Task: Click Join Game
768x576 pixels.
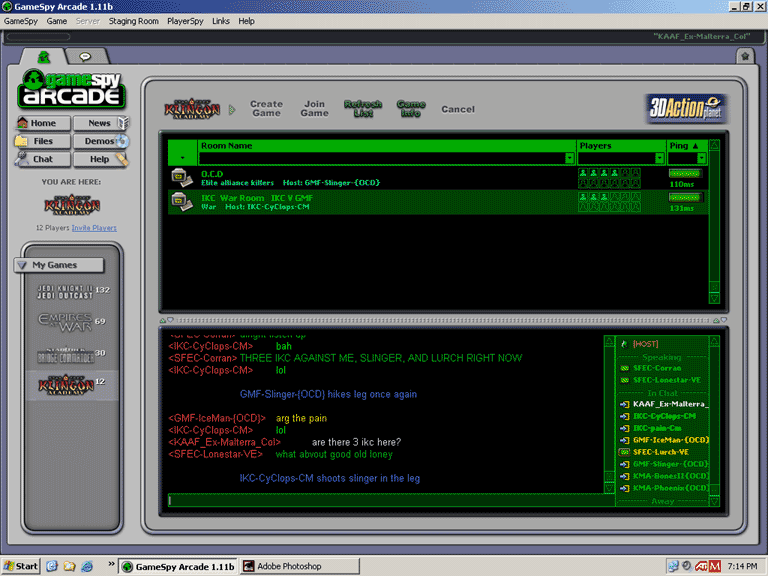Action: (314, 109)
